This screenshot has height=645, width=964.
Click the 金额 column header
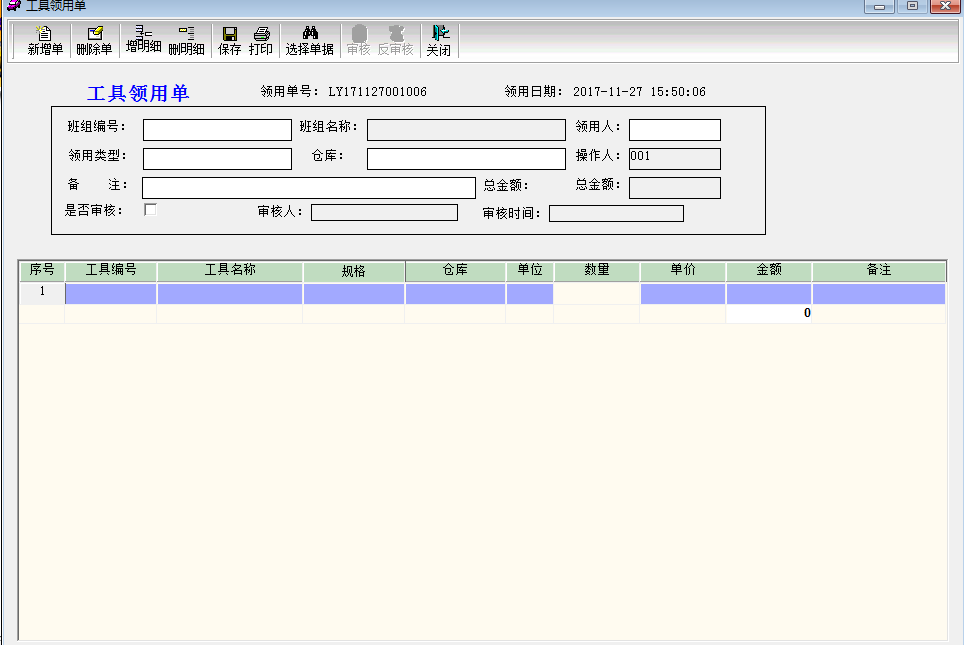768,271
